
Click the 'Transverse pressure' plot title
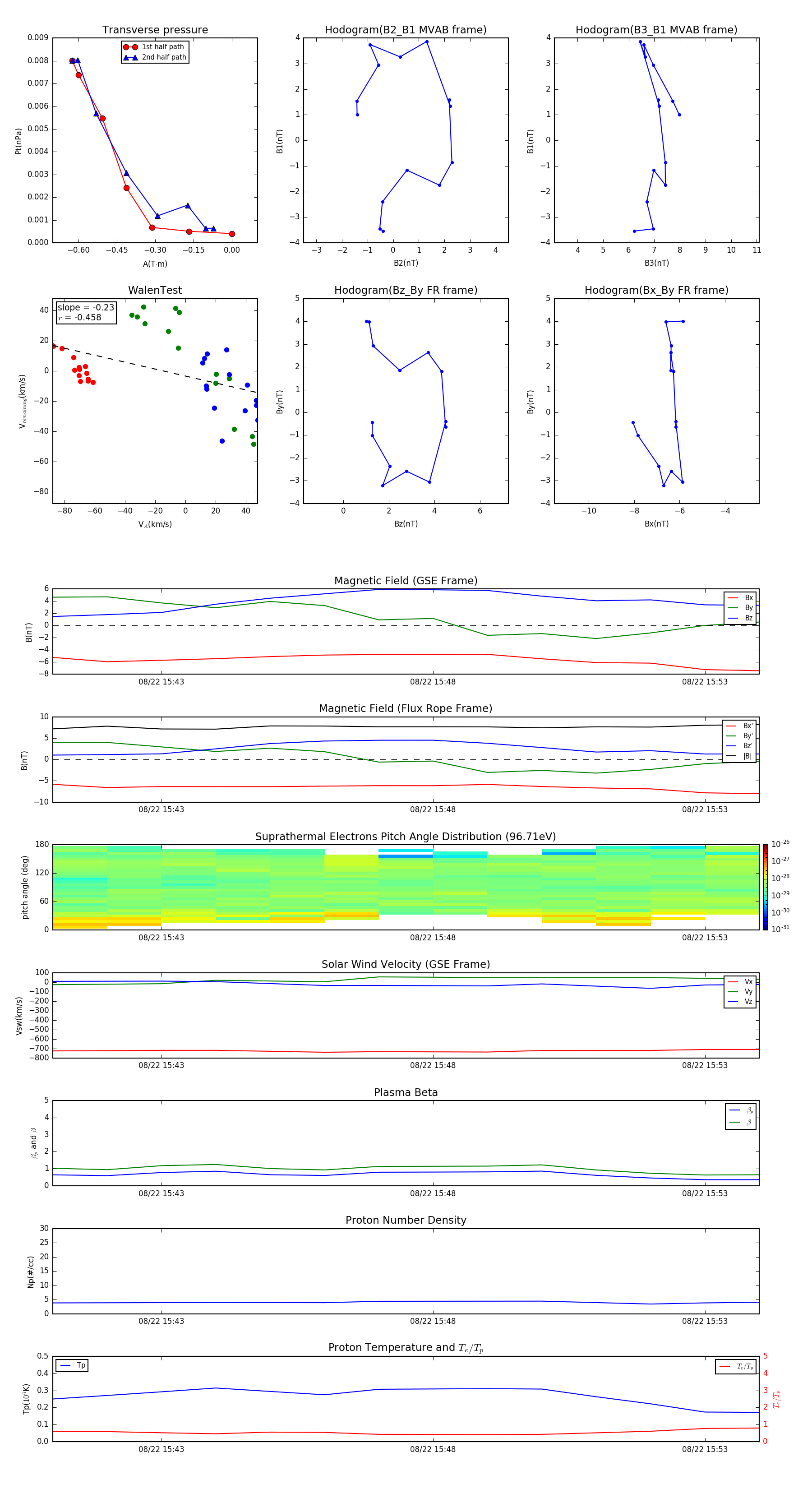(155, 30)
